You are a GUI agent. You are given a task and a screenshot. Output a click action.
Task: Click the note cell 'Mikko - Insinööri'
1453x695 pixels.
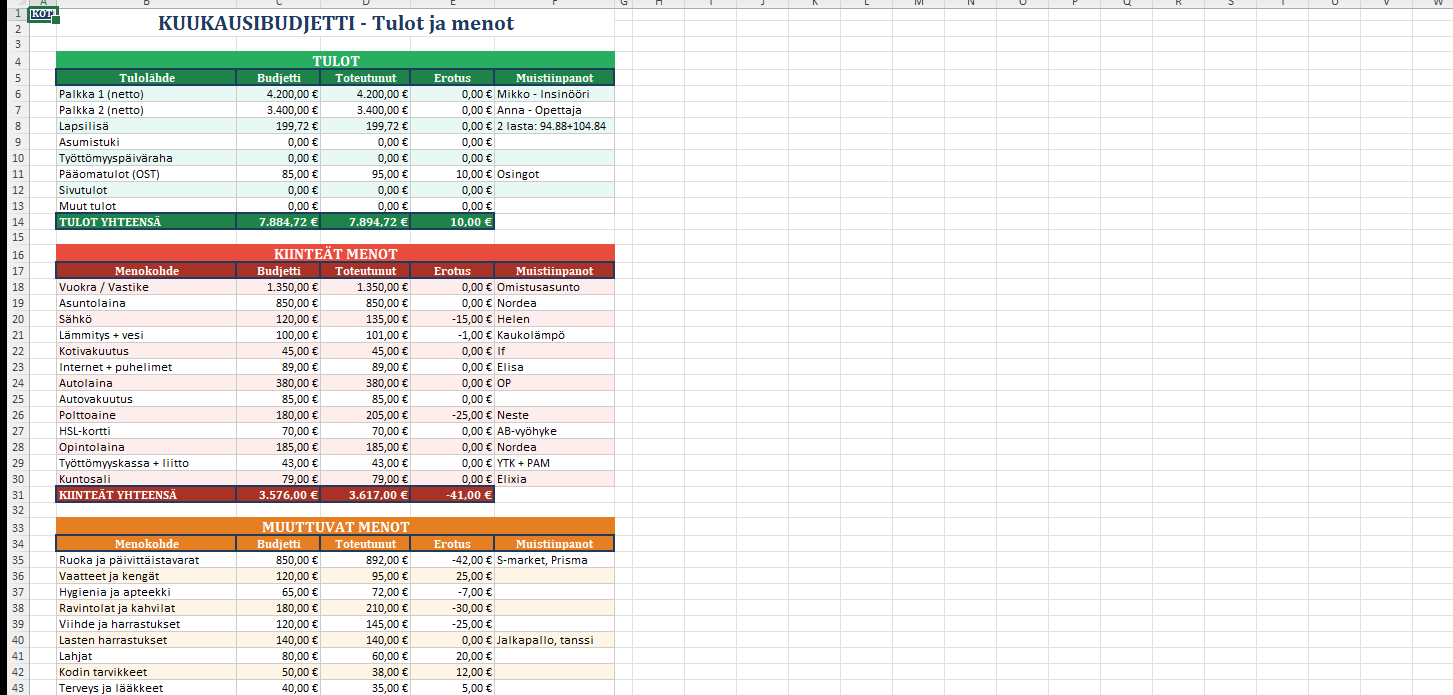pos(554,94)
